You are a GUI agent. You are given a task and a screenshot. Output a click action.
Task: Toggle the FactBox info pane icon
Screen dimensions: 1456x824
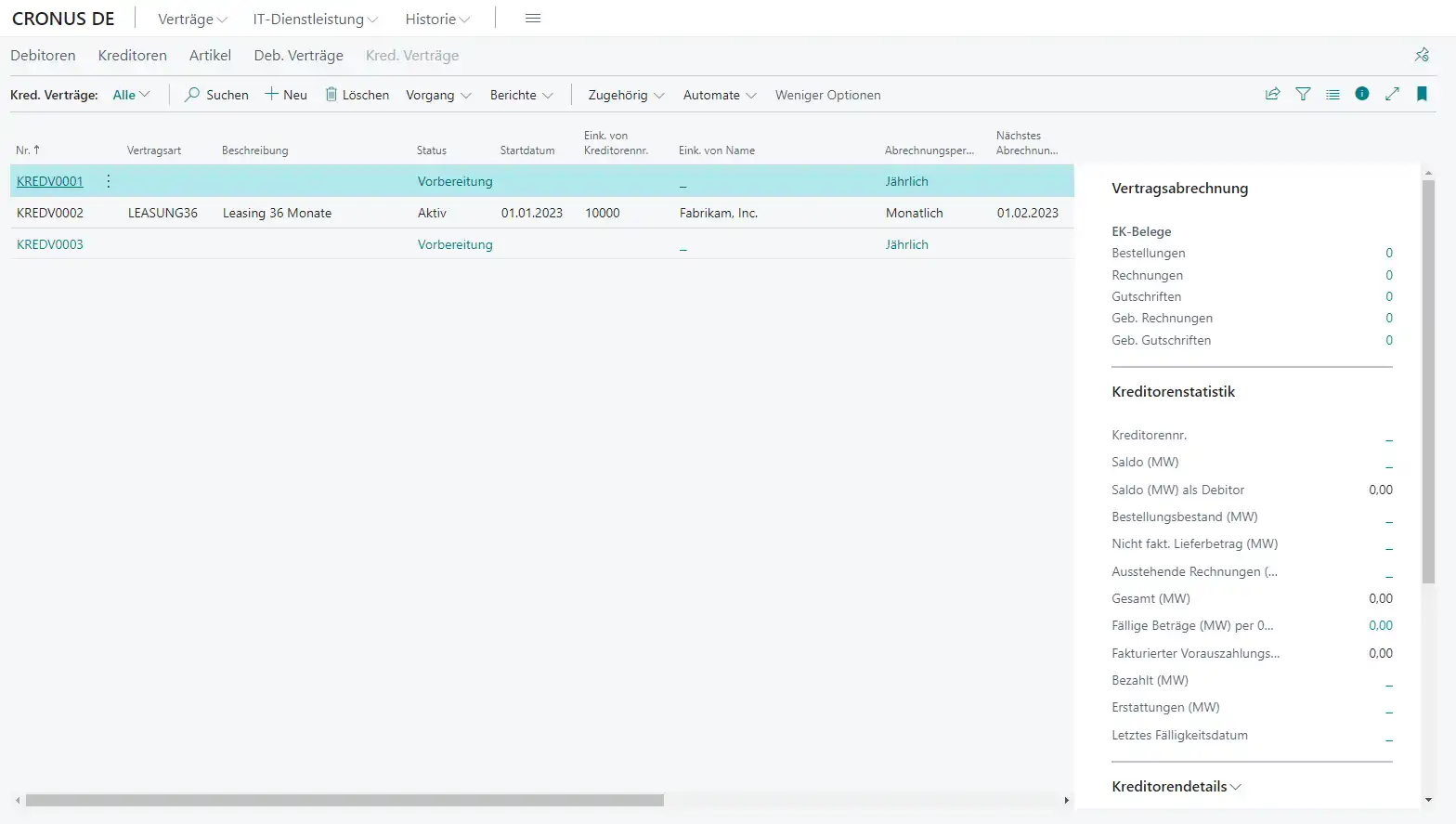pos(1362,94)
